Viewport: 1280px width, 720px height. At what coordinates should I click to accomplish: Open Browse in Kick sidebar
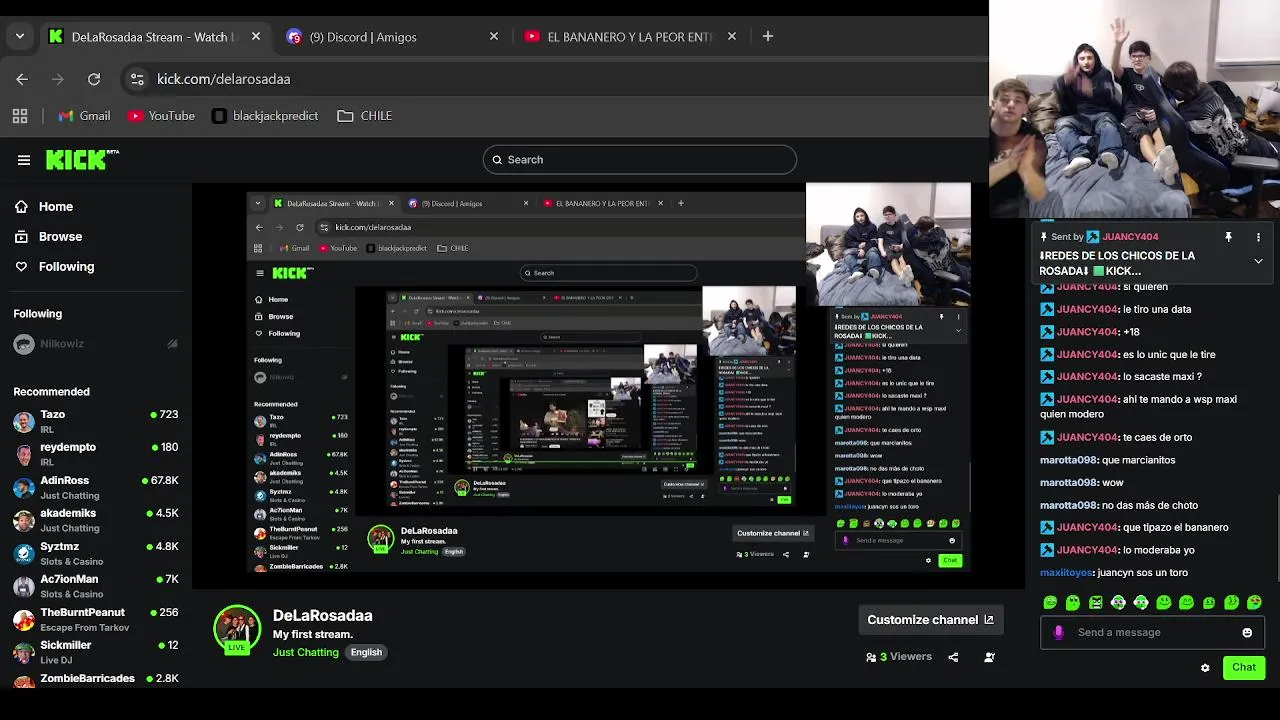[x=48, y=237]
